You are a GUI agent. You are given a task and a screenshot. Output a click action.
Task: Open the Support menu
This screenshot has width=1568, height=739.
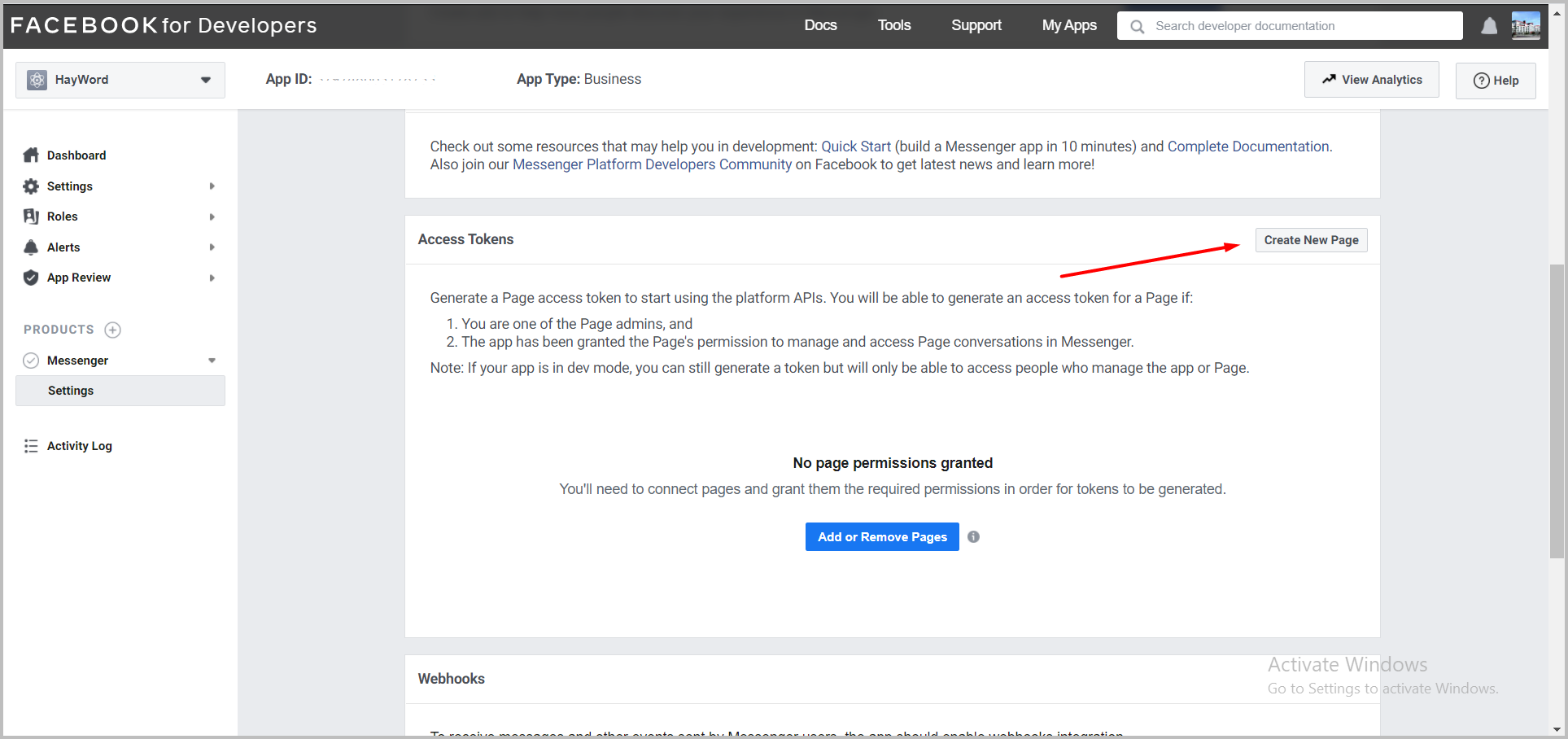coord(976,25)
